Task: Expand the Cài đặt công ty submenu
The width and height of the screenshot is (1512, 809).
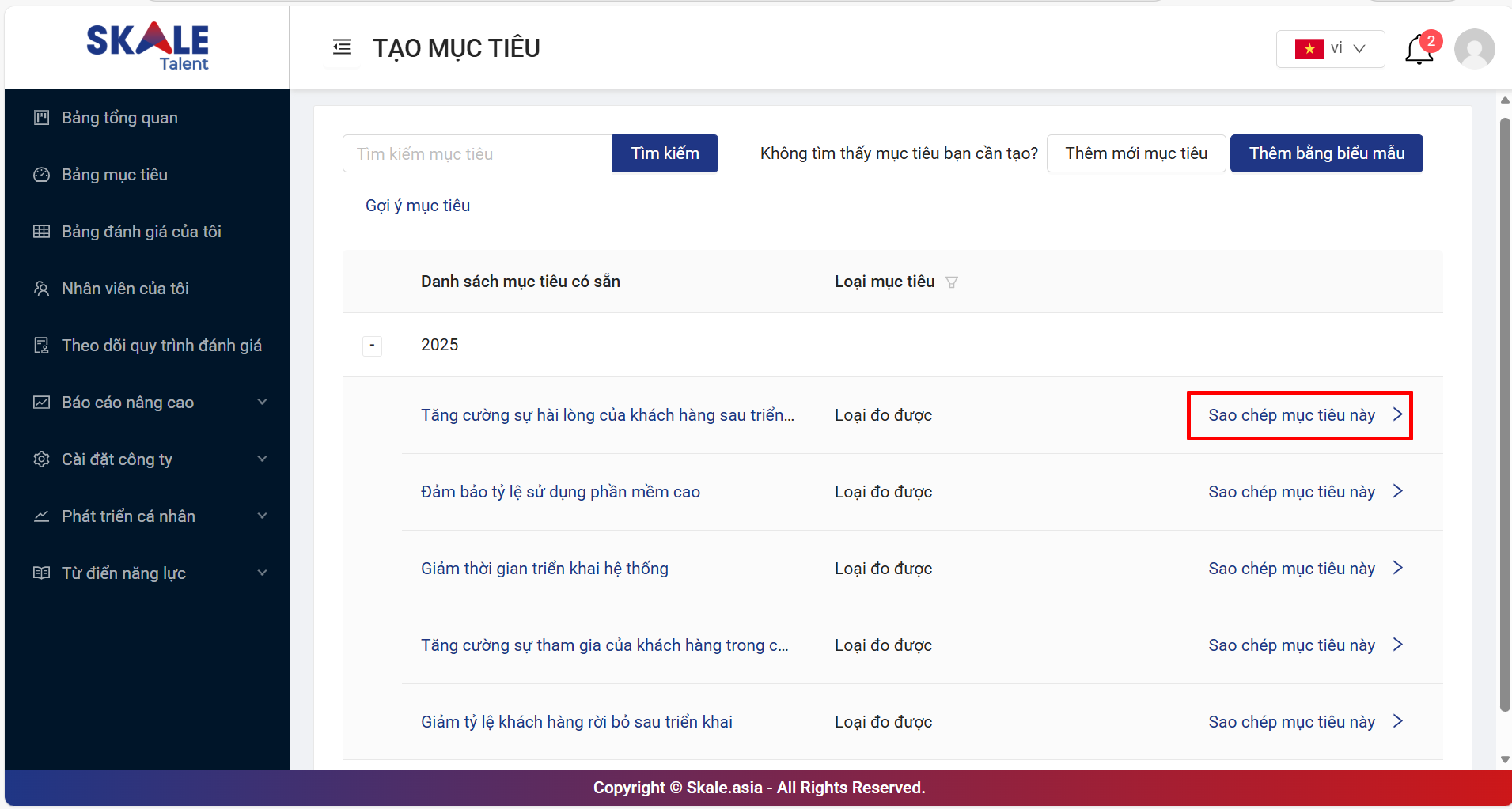Action: 262,459
